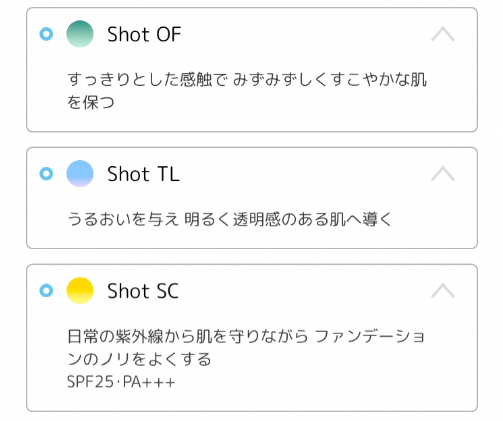The width and height of the screenshot is (503, 421).
Task: Click the ンのノリをよくする line in Shot SC card
Action: click(139, 359)
